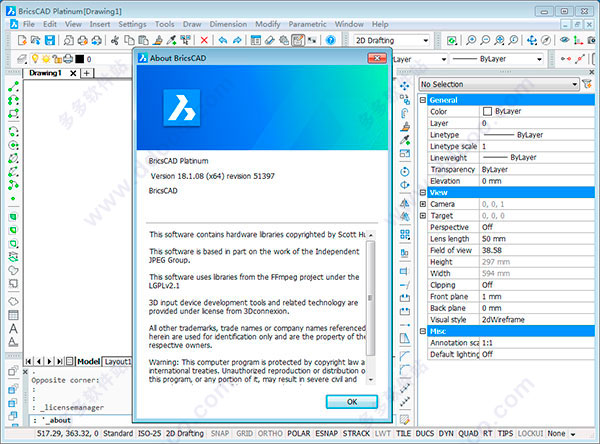Click the About dialog text scrollbar thumb
The height and width of the screenshot is (444, 600).
[370, 298]
